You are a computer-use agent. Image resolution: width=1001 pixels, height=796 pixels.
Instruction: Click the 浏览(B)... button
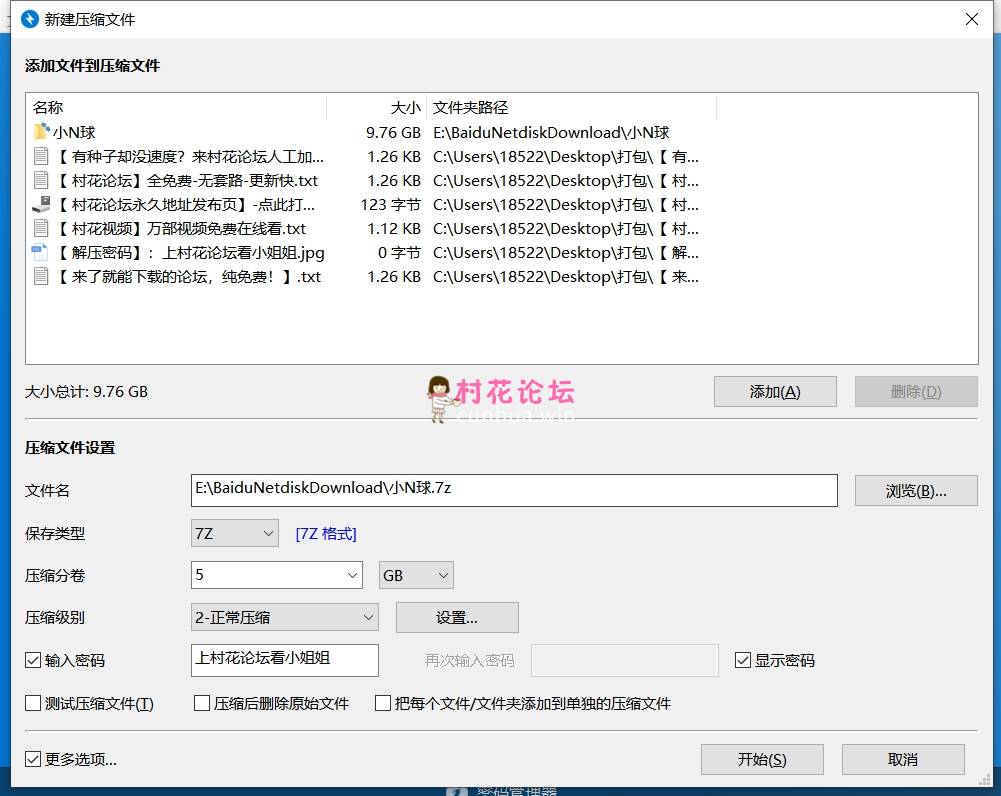(x=916, y=490)
